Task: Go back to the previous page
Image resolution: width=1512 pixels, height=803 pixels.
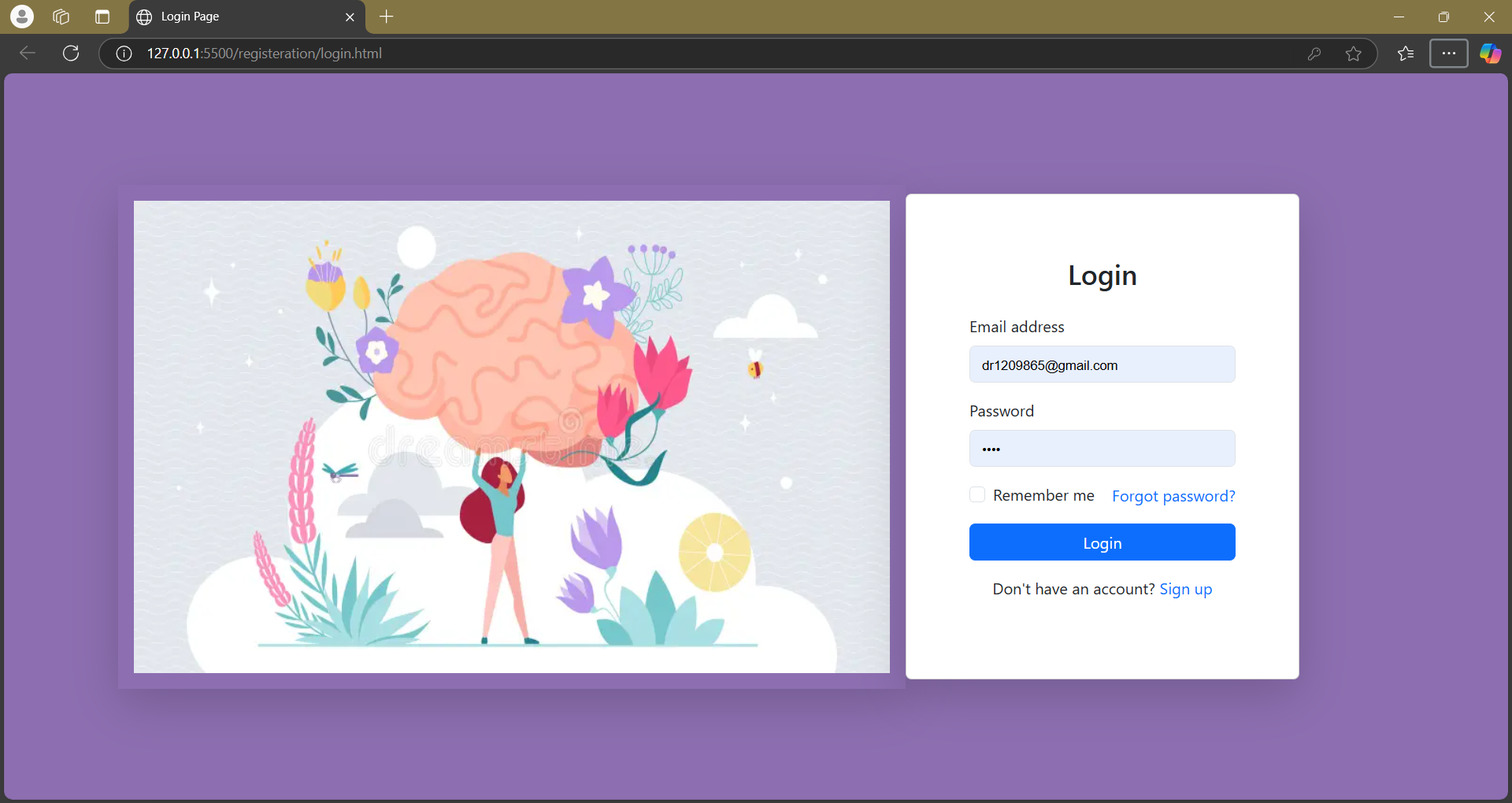Action: click(28, 53)
